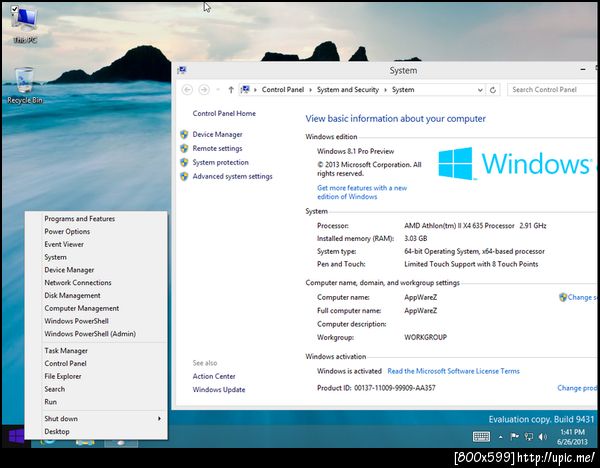Select the Product ID 00137-11009-99909-AA357
Viewport: 600px width, 468px height.
point(395,388)
